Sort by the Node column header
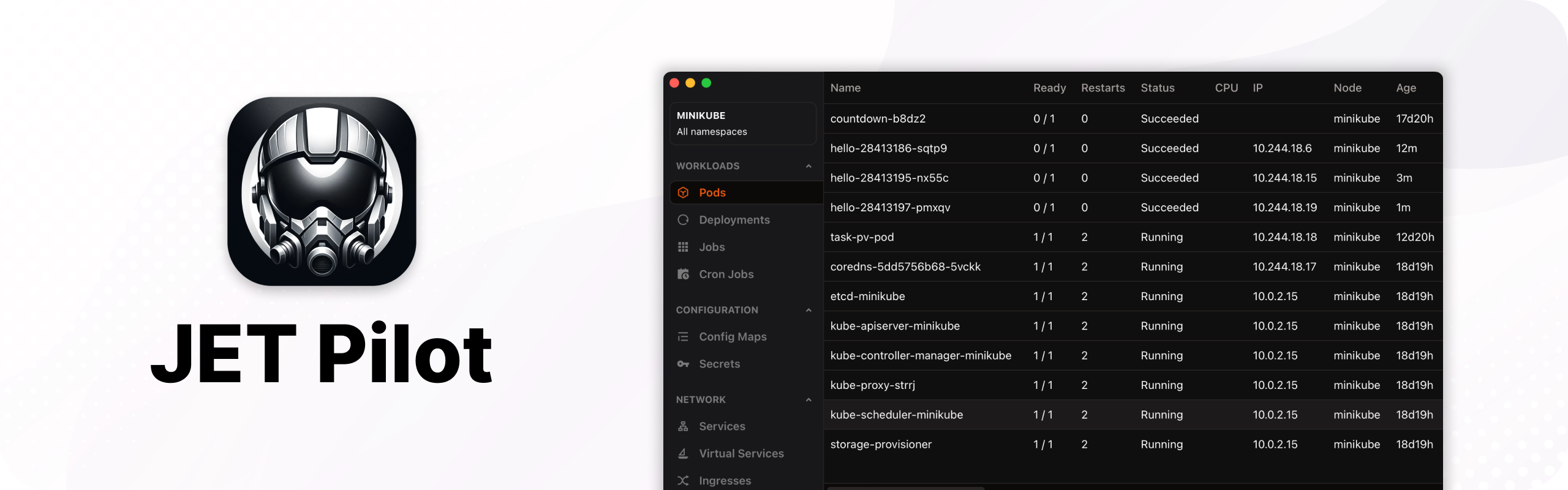Image resolution: width=1568 pixels, height=490 pixels. (1347, 88)
